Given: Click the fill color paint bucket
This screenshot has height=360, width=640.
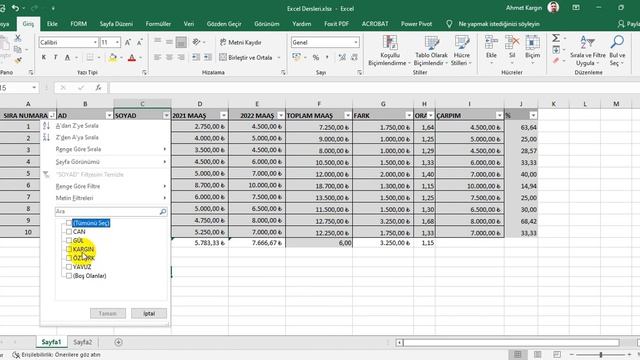Looking at the screenshot, I should (112, 58).
